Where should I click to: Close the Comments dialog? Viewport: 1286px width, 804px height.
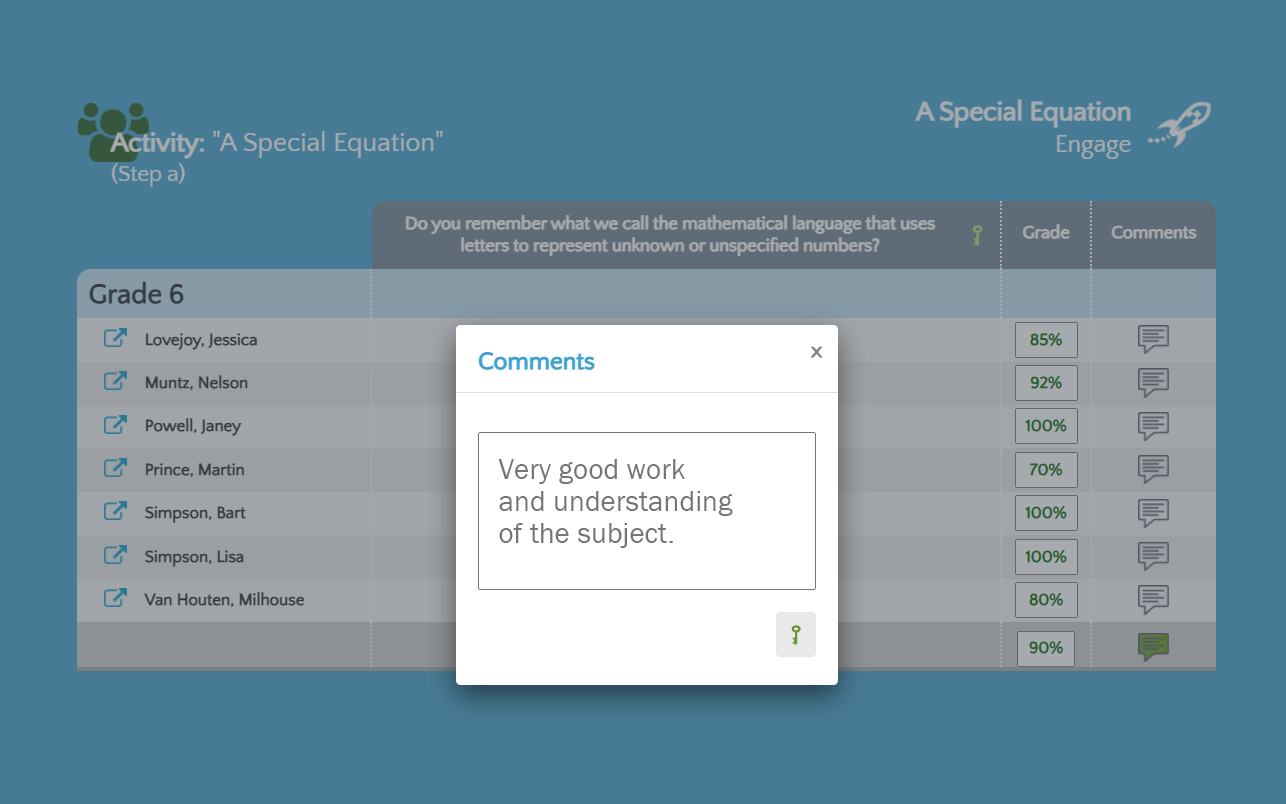coord(816,352)
